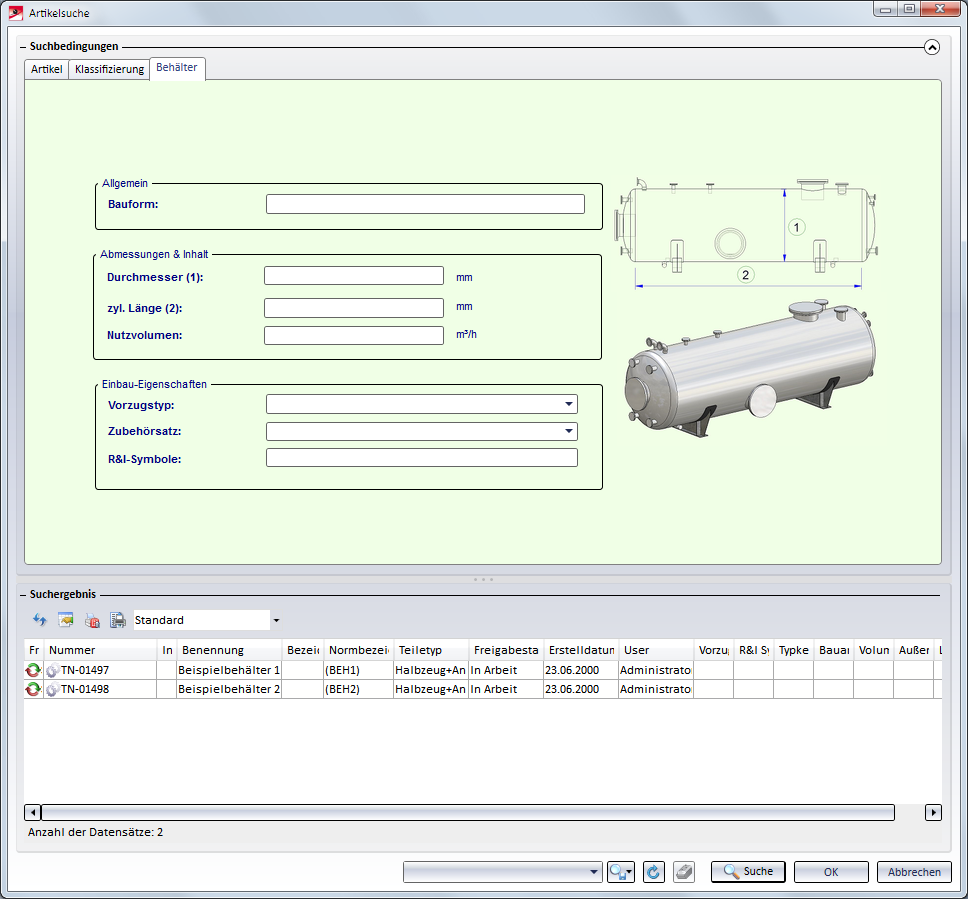Click the Abbrechen button
Viewport: 968px width, 899px height.
[x=914, y=872]
